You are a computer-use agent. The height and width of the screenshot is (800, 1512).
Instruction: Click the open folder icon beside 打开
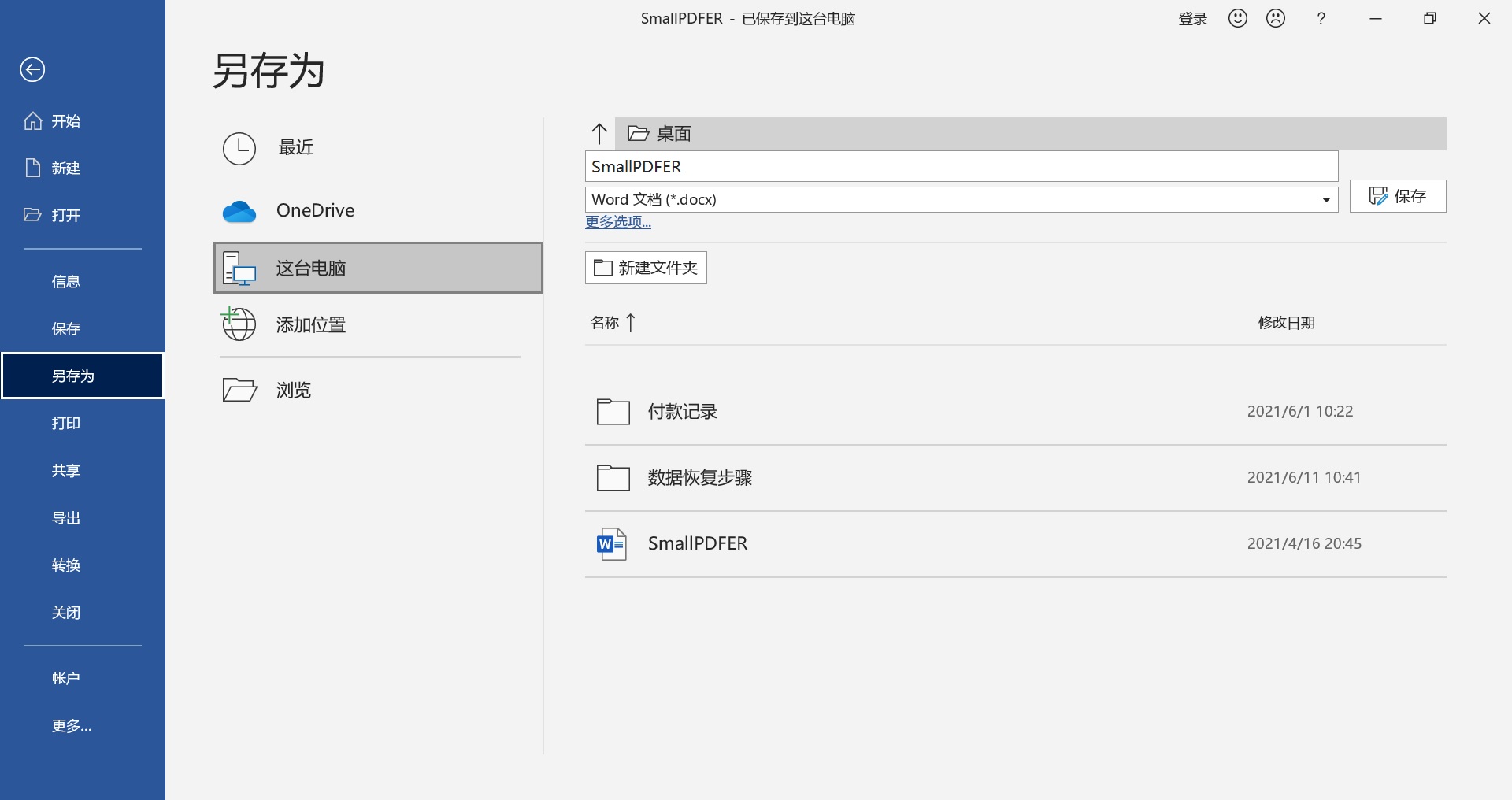click(32, 215)
